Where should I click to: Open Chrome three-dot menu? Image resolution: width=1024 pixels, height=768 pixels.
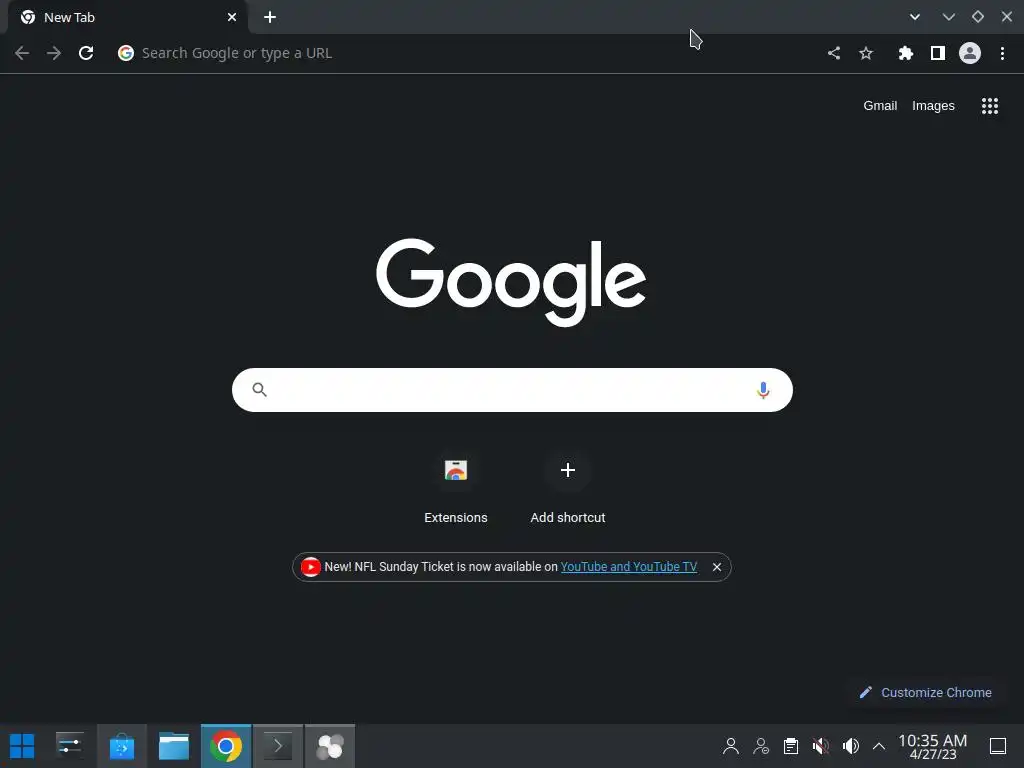(1002, 53)
